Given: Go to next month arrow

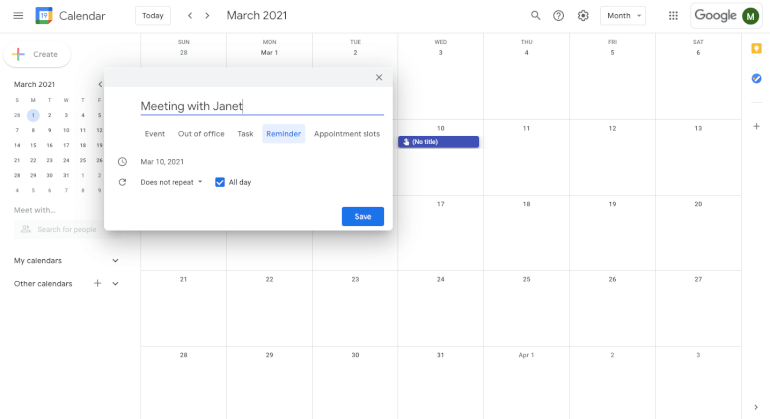Looking at the screenshot, I should click(207, 16).
